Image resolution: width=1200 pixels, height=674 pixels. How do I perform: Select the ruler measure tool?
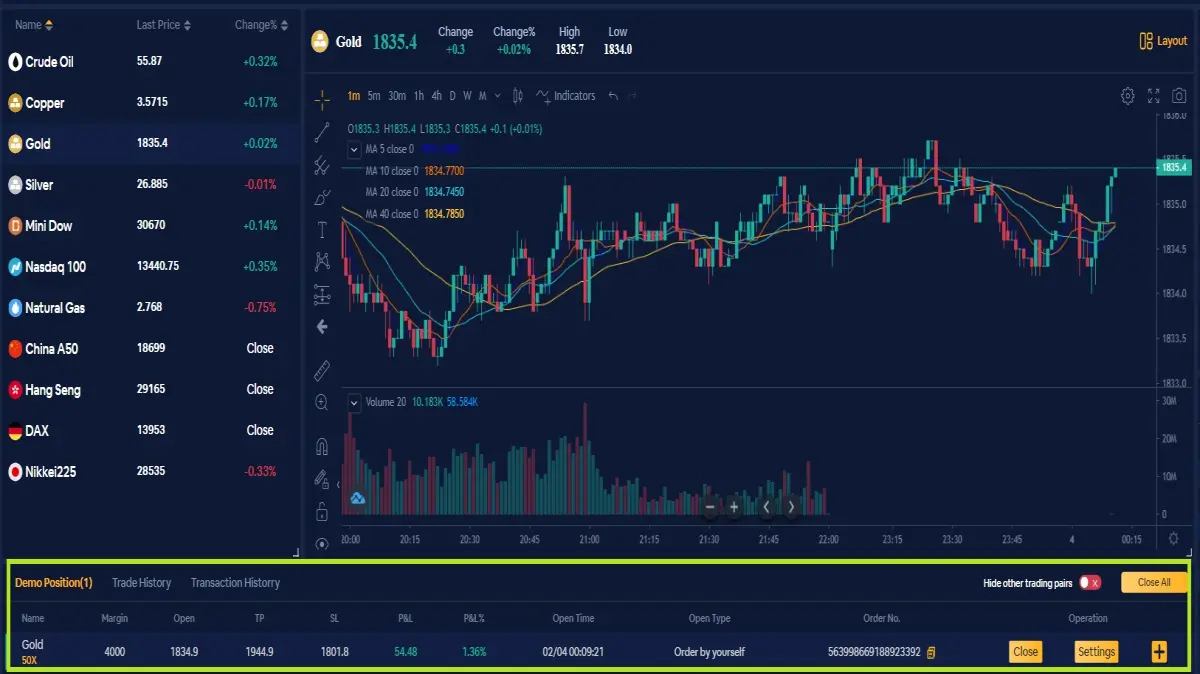322,371
